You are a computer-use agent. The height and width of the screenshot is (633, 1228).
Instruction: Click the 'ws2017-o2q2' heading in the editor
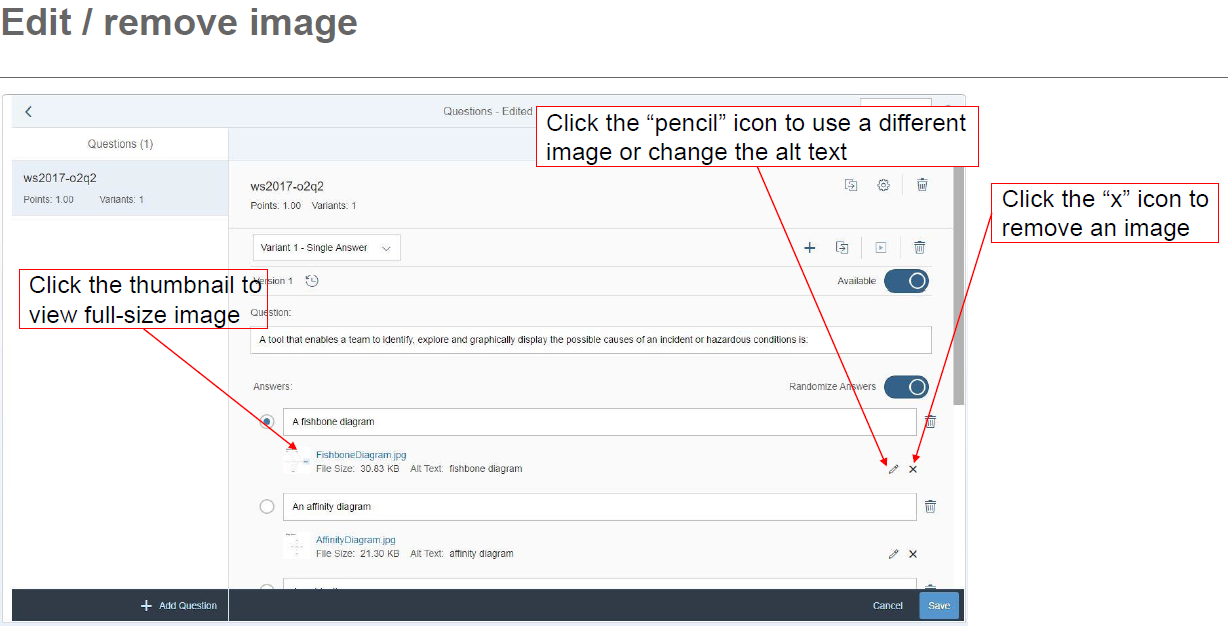(287, 186)
